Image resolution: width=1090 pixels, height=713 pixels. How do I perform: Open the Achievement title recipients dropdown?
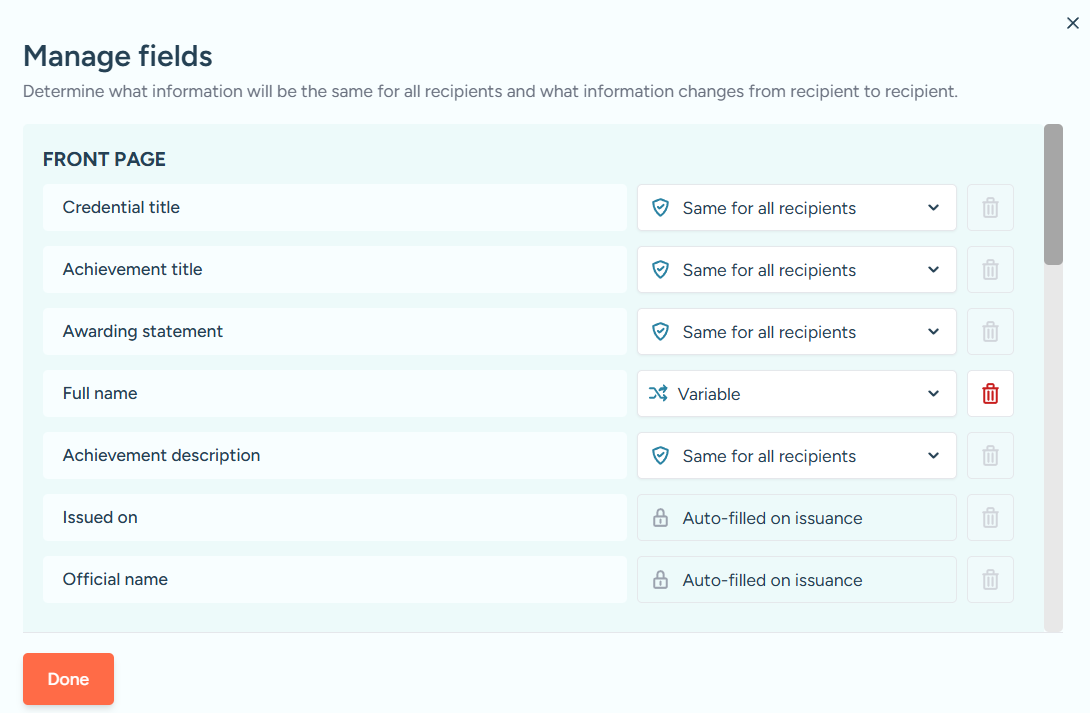[796, 270]
